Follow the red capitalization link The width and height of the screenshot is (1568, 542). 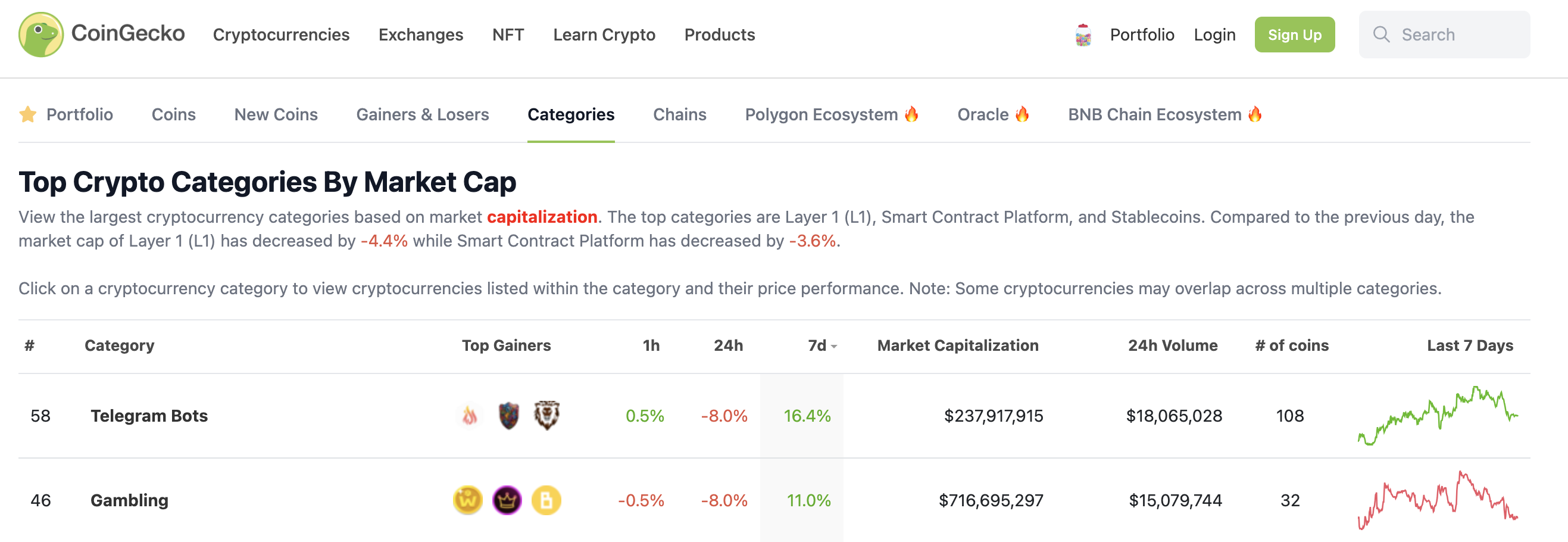[x=542, y=217]
